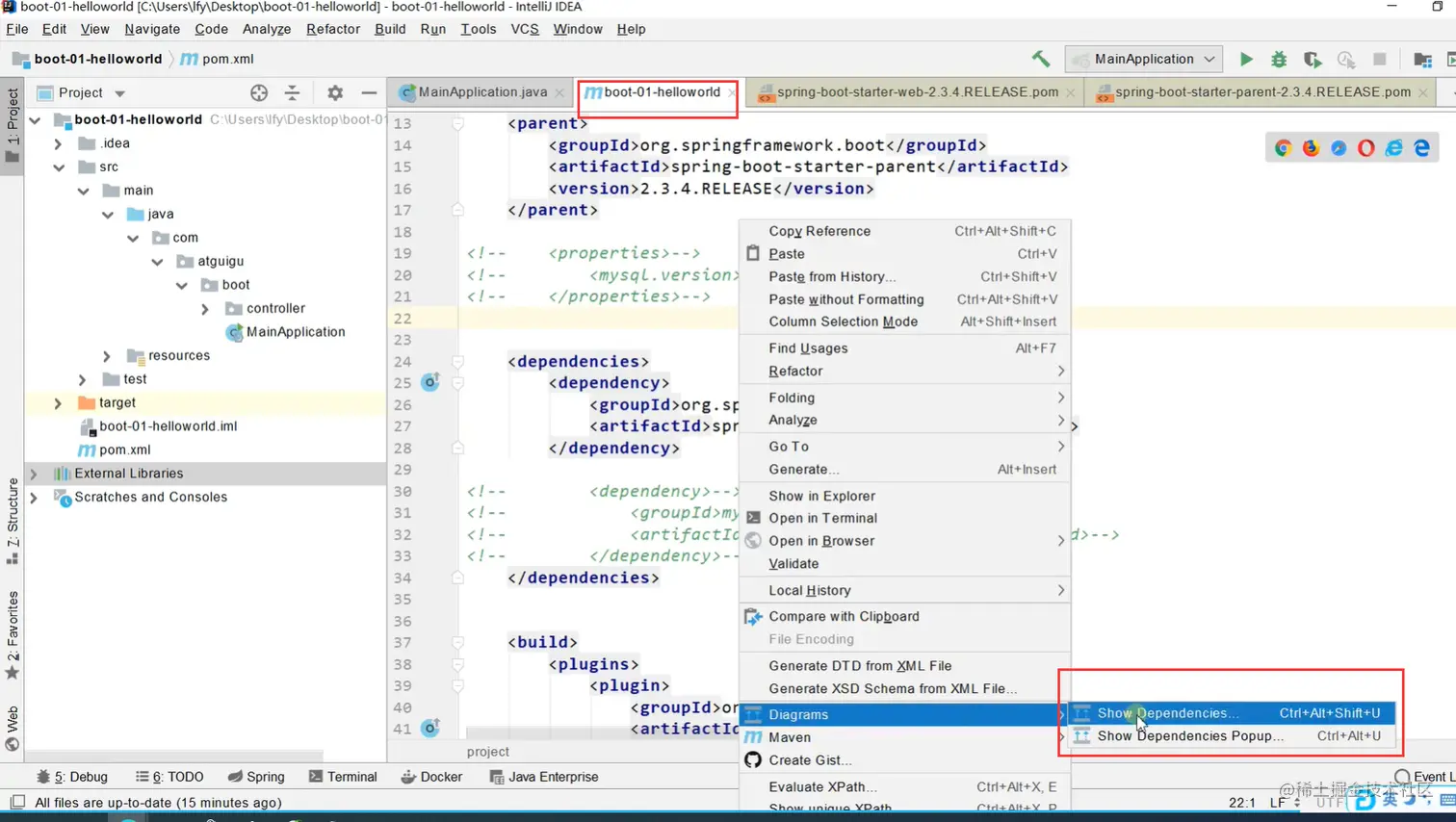Open the Java Enterprise tool window
The width and height of the screenshot is (1456, 822).
(x=544, y=777)
